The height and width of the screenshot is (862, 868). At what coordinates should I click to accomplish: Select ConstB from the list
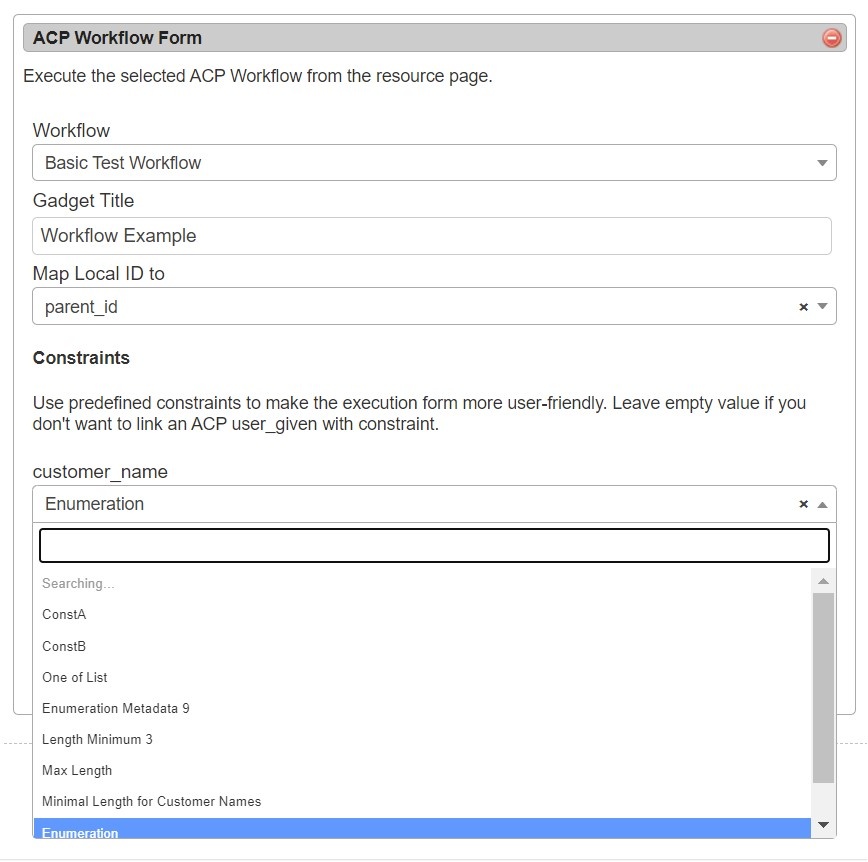pos(64,646)
